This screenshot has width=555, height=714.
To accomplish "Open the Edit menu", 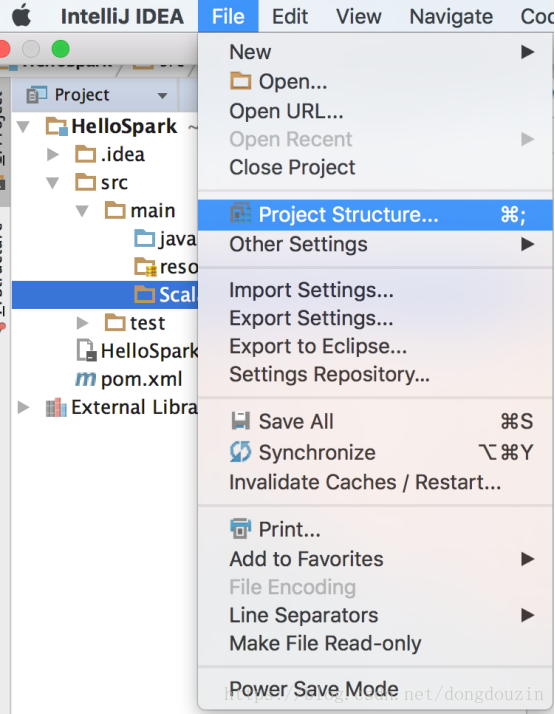I will [x=290, y=16].
